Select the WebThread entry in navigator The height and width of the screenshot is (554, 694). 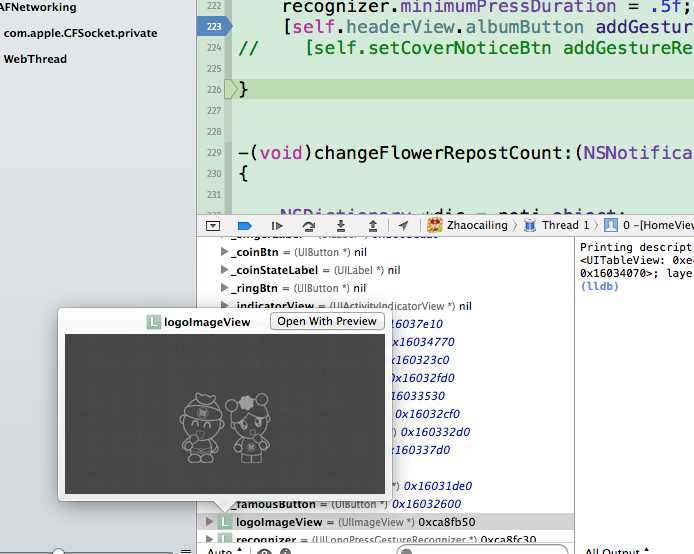[35, 59]
